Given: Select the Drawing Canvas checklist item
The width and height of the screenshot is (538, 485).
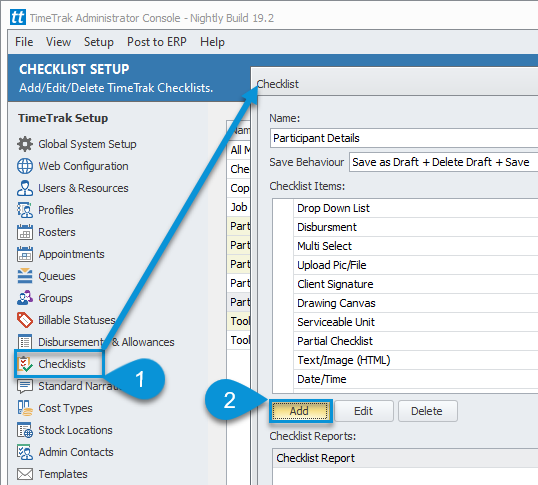Looking at the screenshot, I should tap(416, 303).
